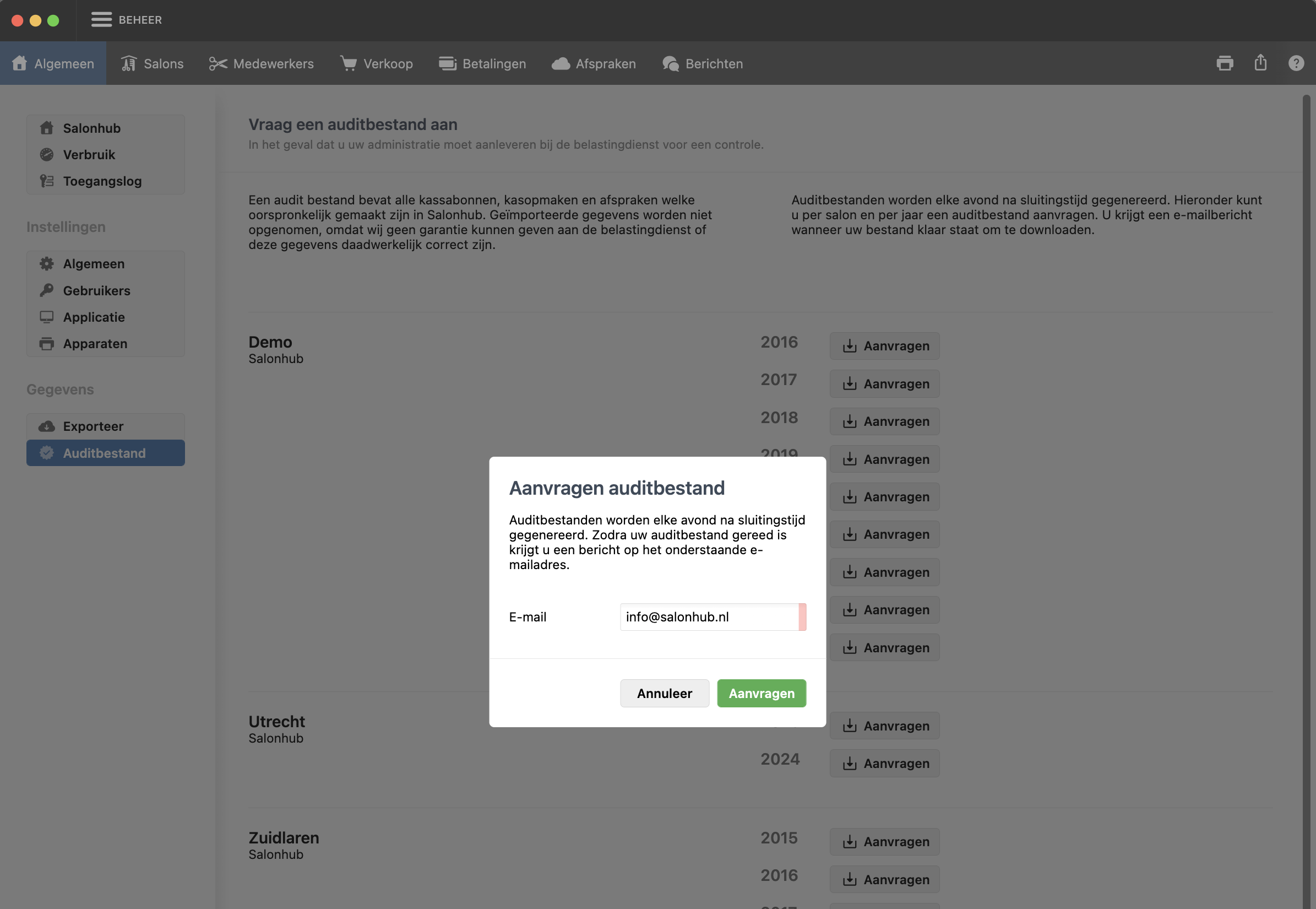Screen dimensions: 1316x909
Task: Confirm with the green Aanvragen button
Action: click(x=761, y=693)
